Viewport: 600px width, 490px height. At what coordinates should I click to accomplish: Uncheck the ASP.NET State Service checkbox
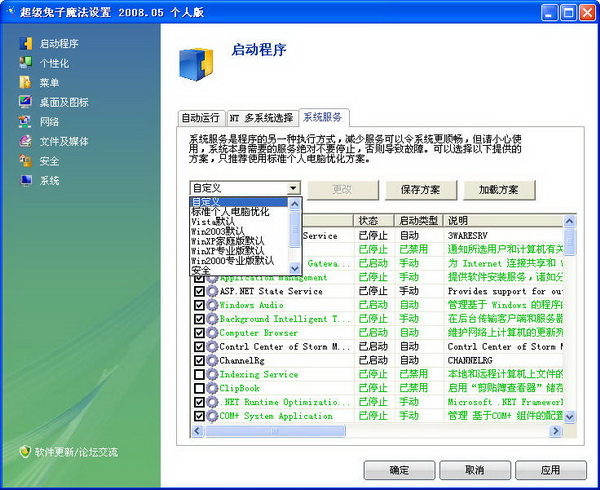pyautogui.click(x=199, y=291)
